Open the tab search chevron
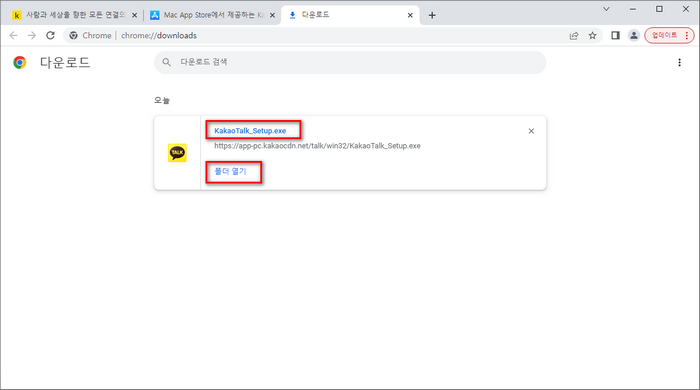700x390 pixels. pyautogui.click(x=606, y=9)
